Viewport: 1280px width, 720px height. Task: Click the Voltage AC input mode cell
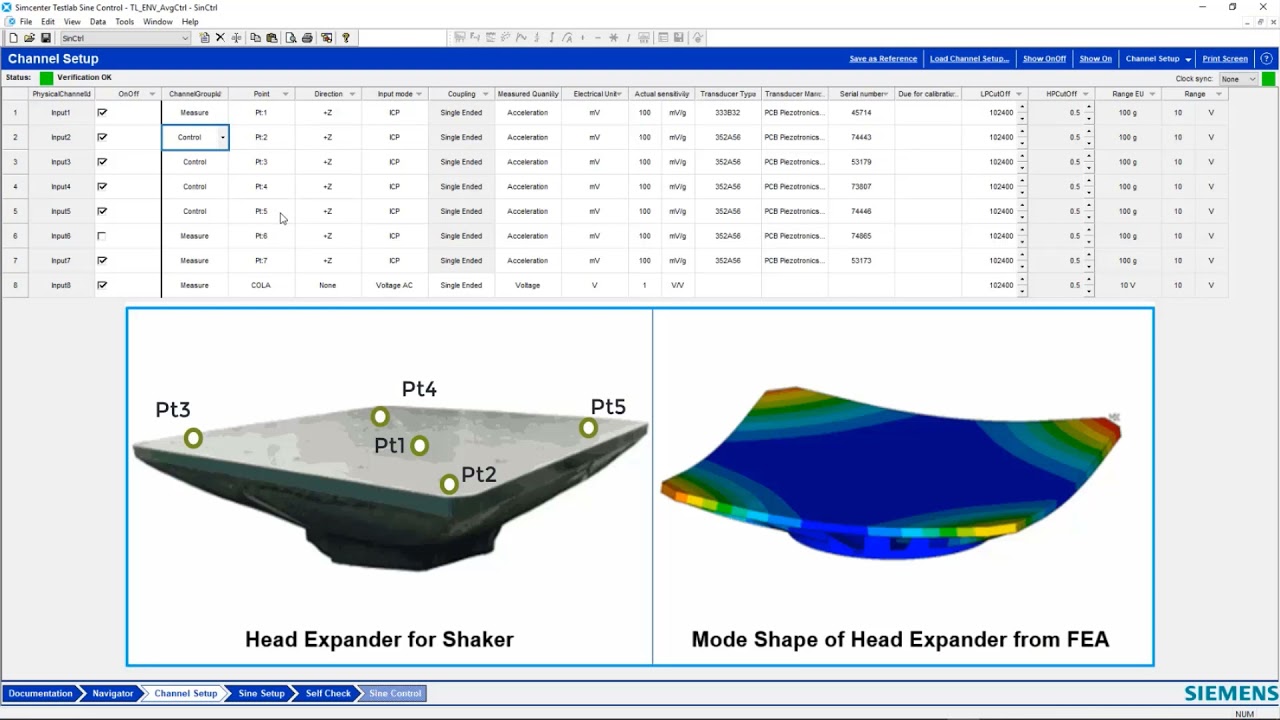pos(394,286)
